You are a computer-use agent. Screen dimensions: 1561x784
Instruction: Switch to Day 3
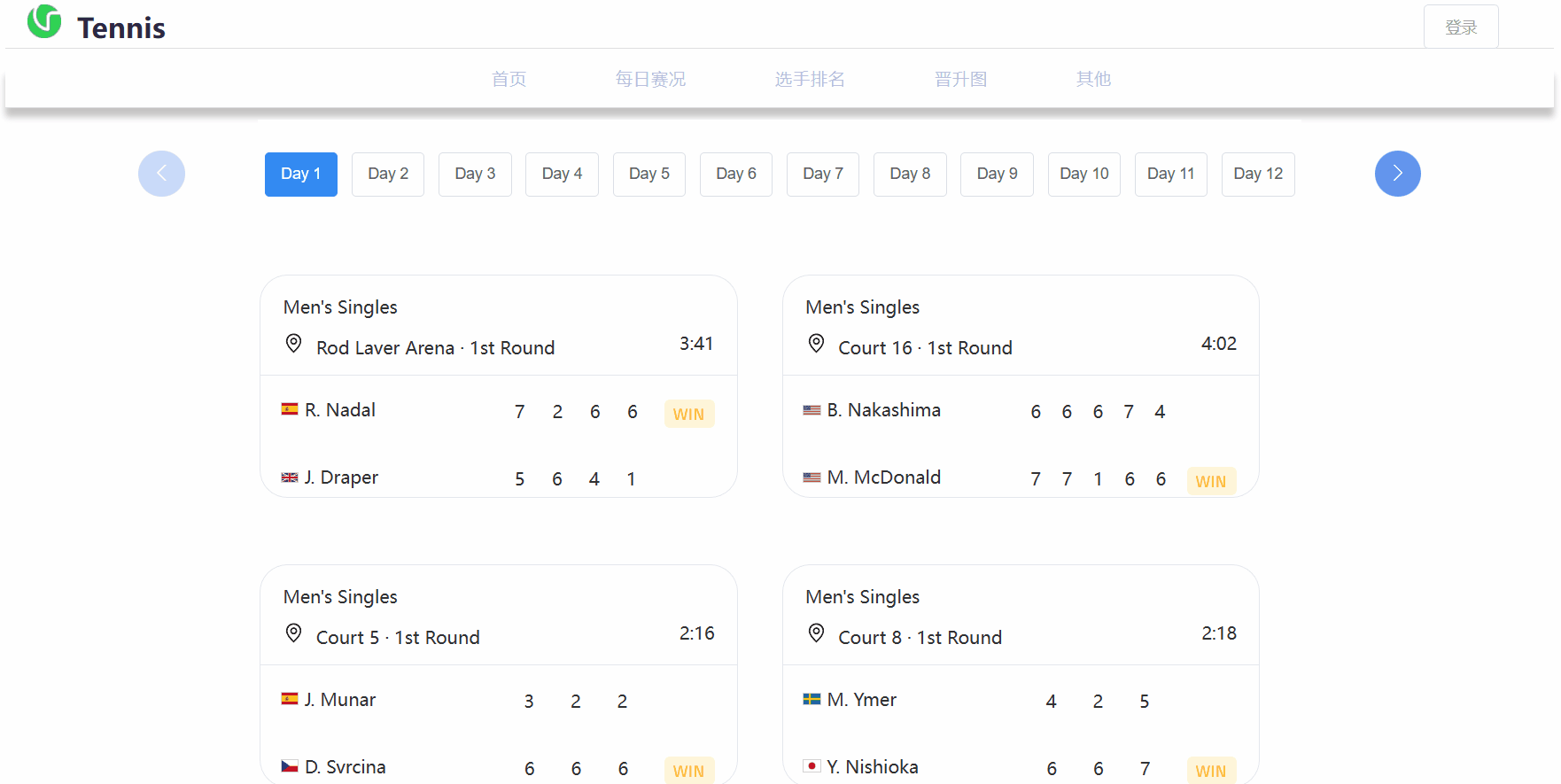[475, 175]
